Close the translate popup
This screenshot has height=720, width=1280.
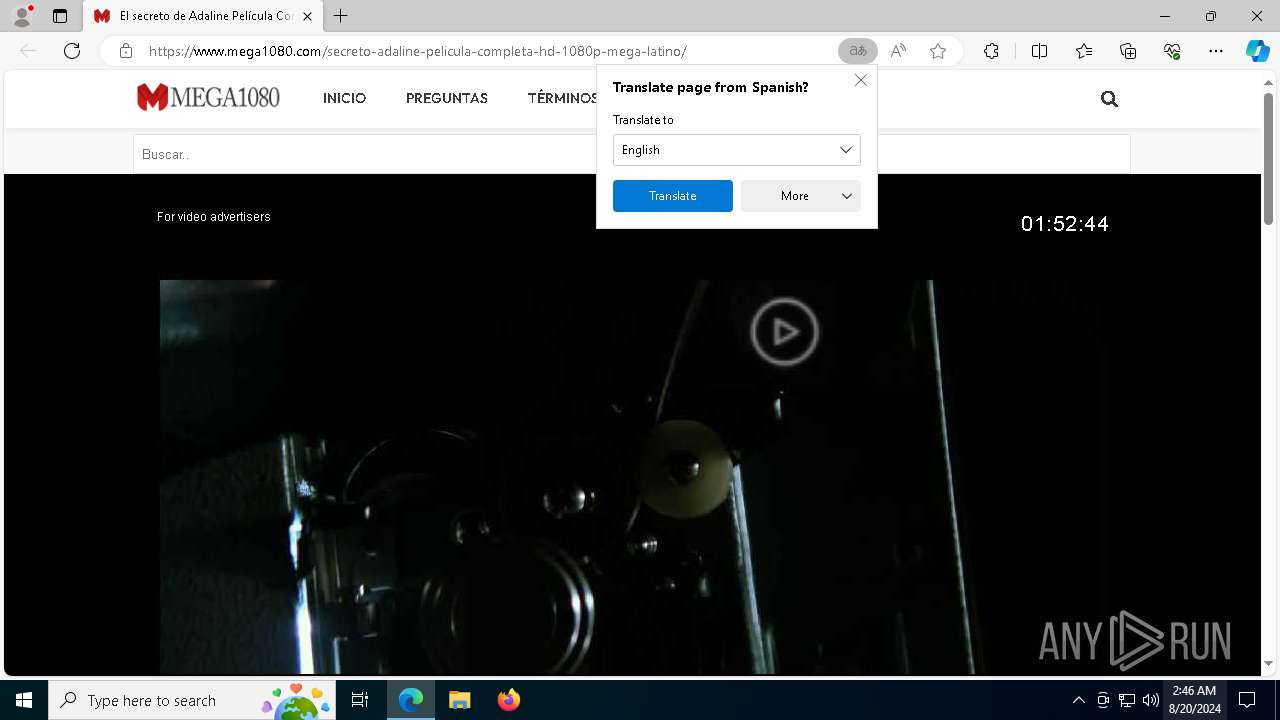(860, 80)
